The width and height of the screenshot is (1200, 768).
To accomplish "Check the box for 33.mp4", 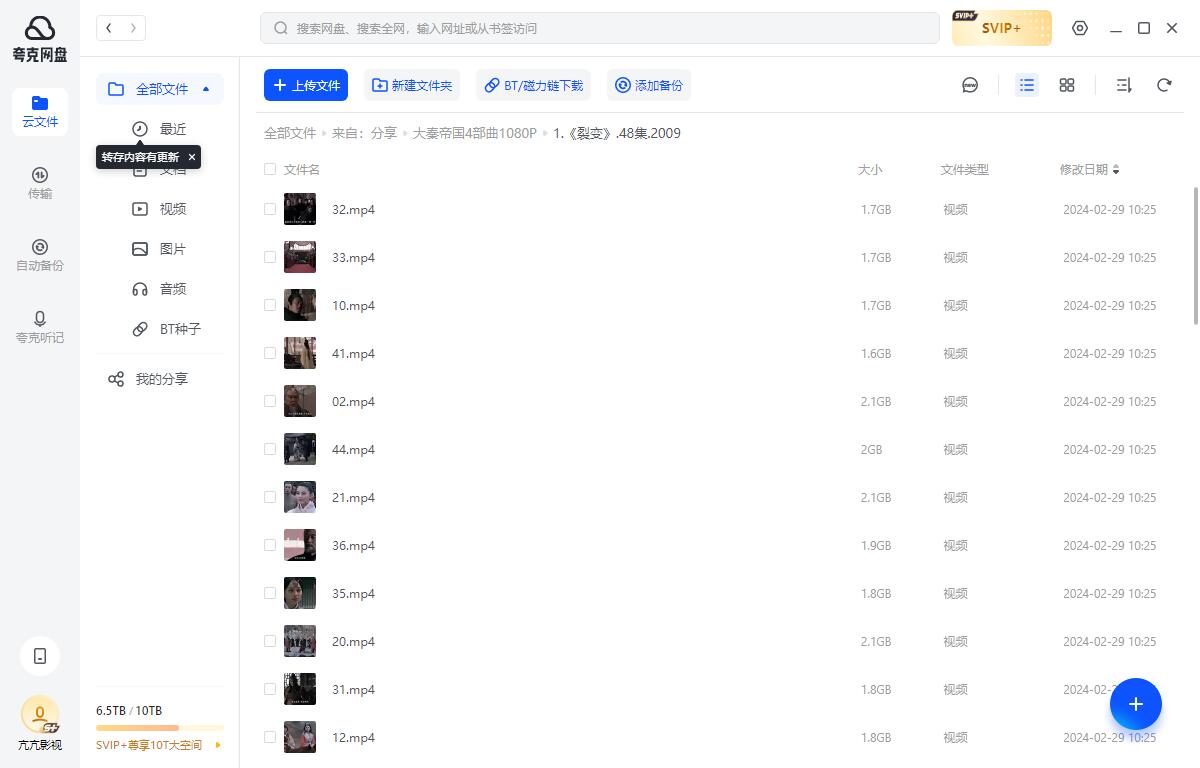I will [x=270, y=257].
